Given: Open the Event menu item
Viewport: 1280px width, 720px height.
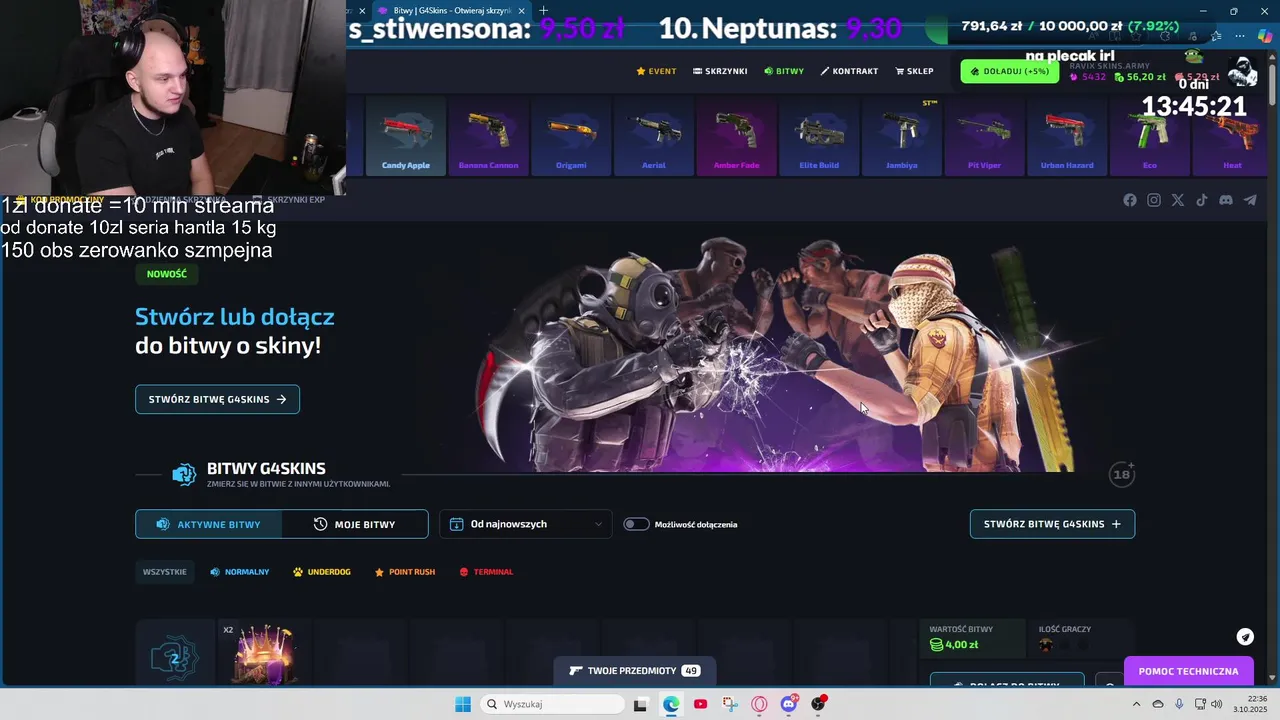Looking at the screenshot, I should pos(656,71).
